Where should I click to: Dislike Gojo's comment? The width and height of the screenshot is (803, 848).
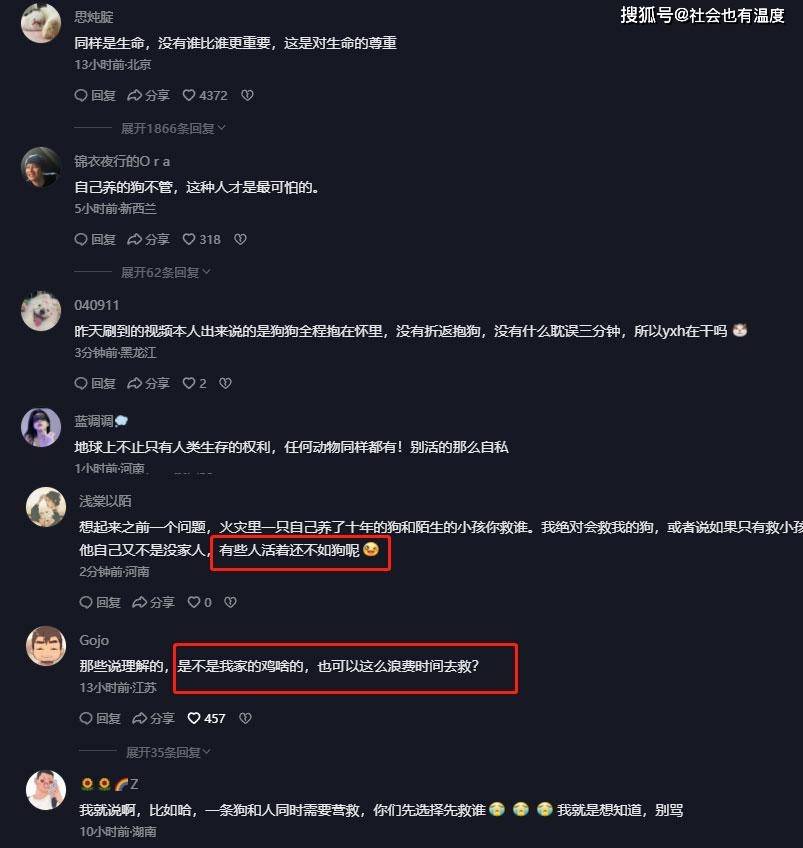(245, 718)
